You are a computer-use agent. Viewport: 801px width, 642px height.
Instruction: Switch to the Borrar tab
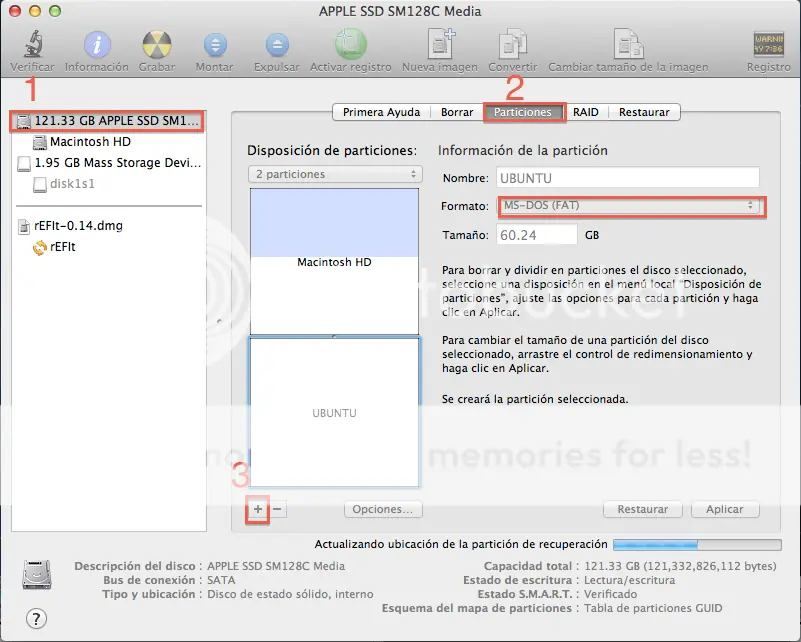pyautogui.click(x=457, y=112)
